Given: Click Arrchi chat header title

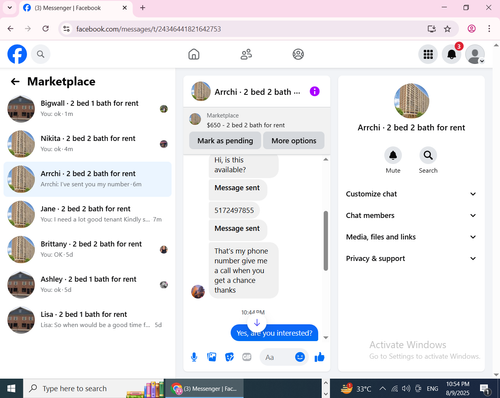Looking at the screenshot, I should pyautogui.click(x=257, y=92).
